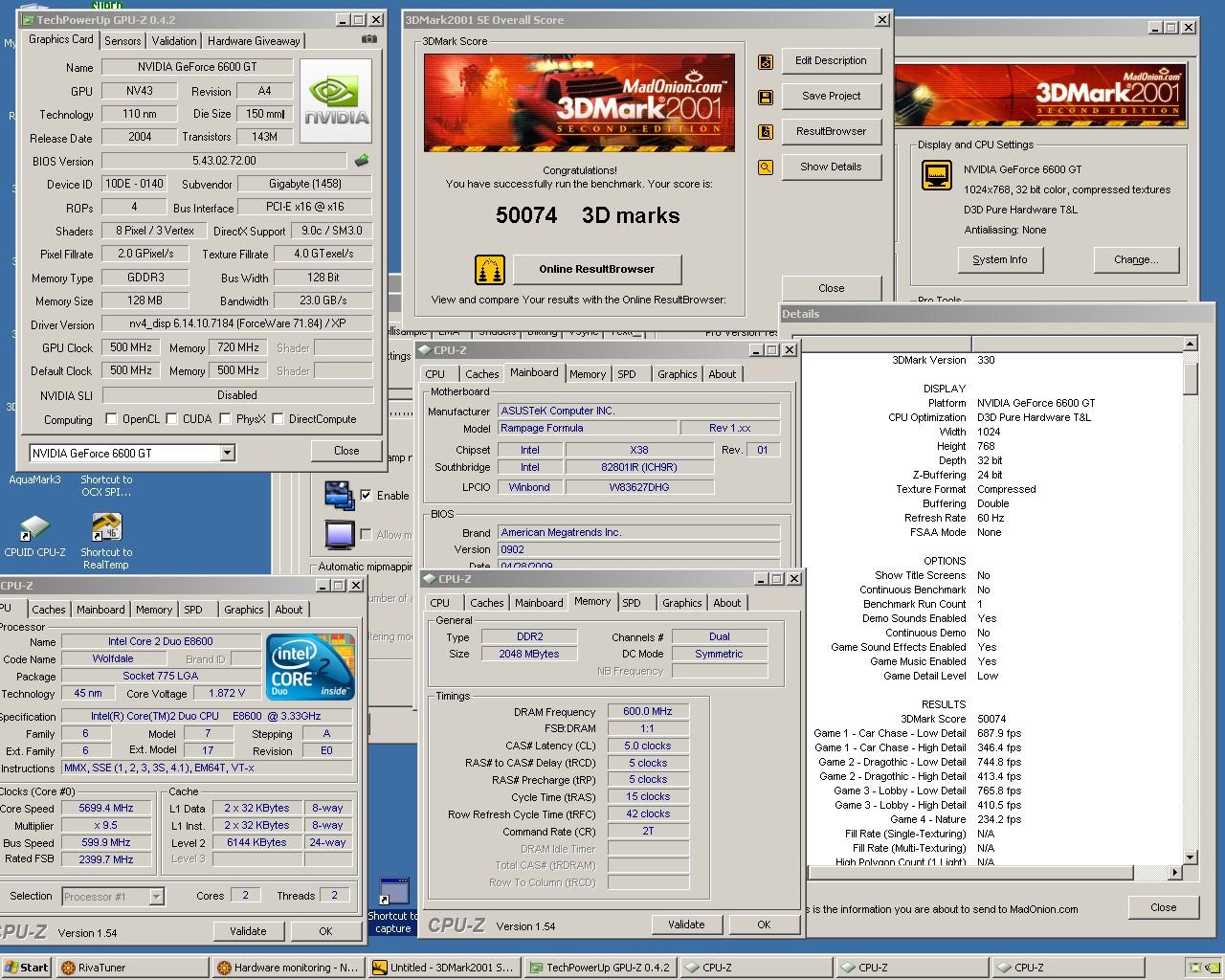Click the icon left of Online ResultBrowser

pos(490,269)
